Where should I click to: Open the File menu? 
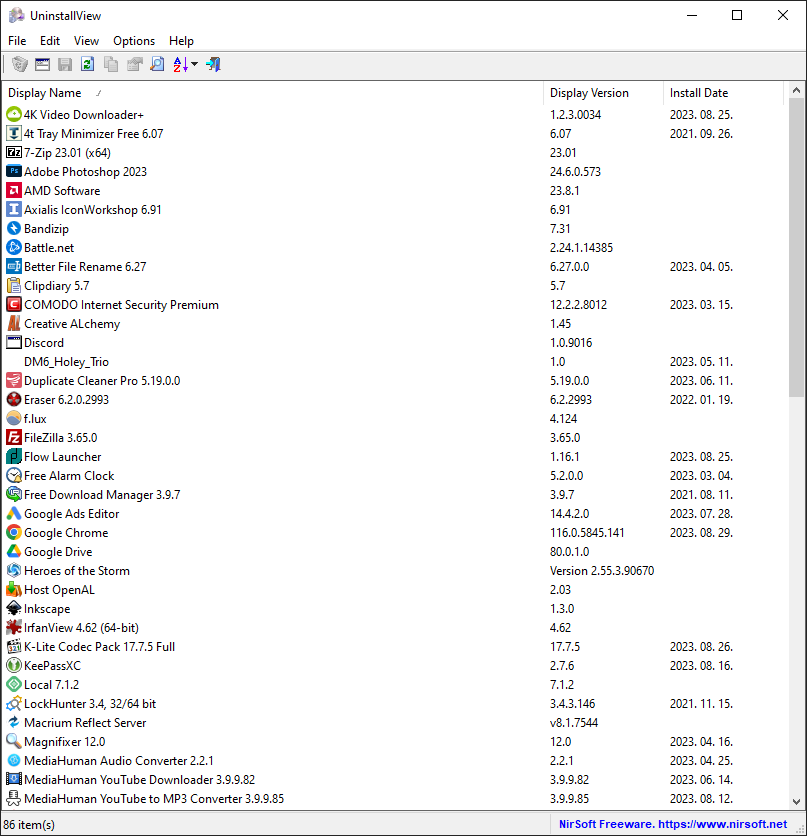coord(17,41)
